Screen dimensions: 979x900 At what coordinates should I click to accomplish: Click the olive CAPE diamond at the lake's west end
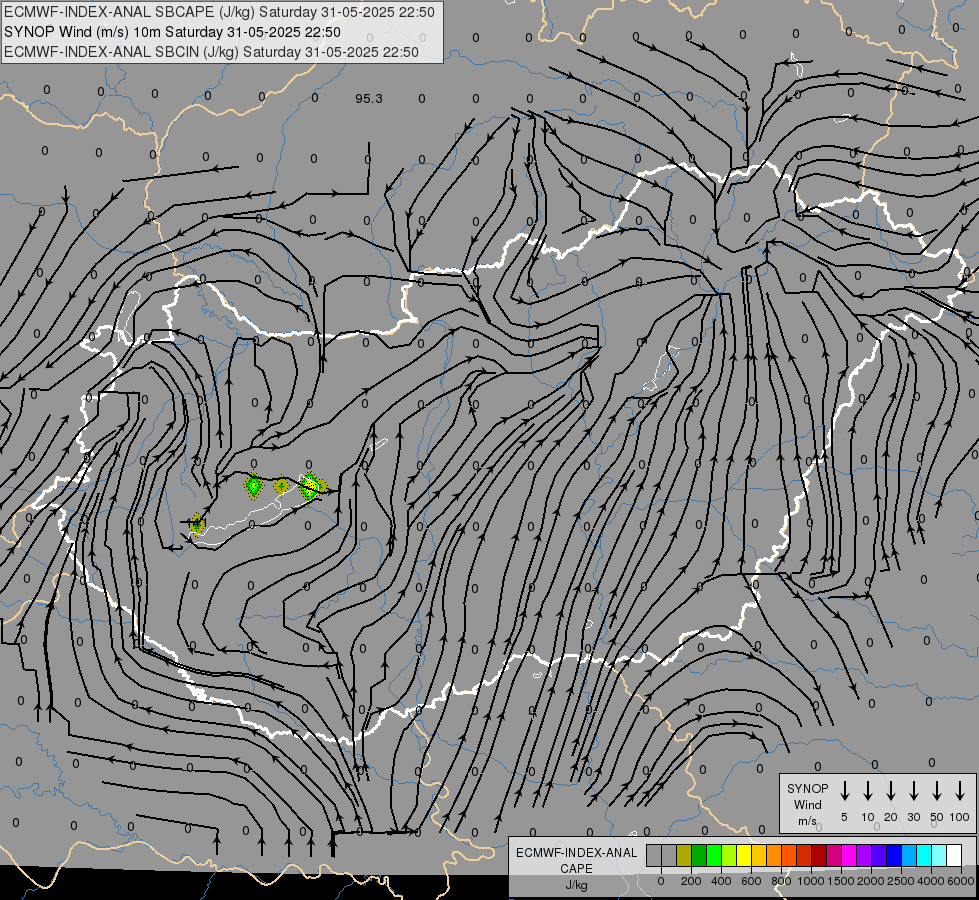(x=197, y=524)
